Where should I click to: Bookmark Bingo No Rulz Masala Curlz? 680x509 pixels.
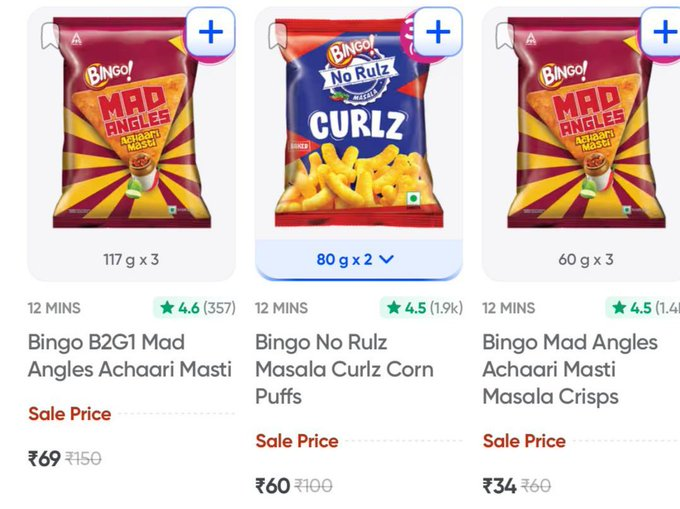coord(277,35)
